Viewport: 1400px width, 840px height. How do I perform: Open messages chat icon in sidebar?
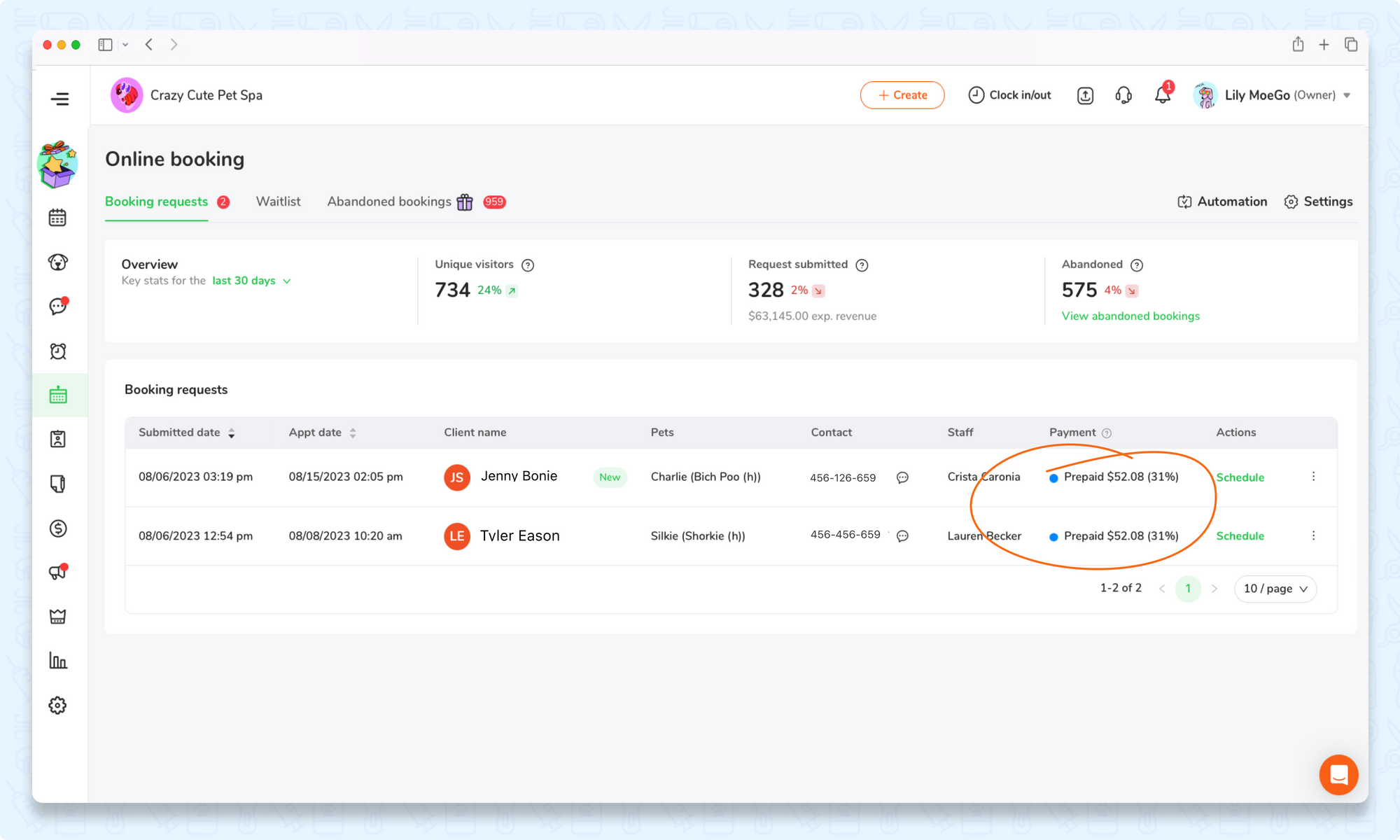tap(57, 307)
